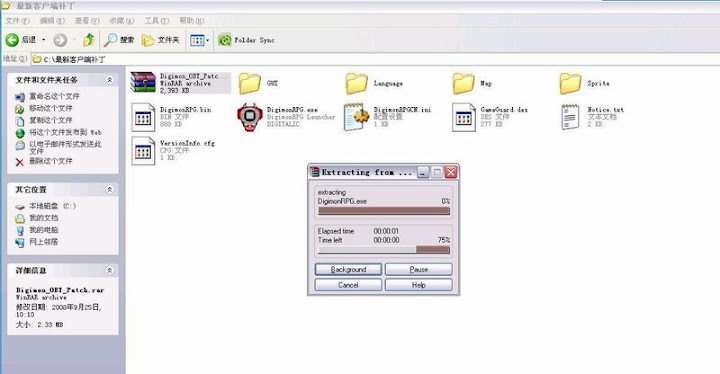Screen dimensions: 720x374
Task: Collapse the File and Folder Tasks panel
Action: point(110,80)
